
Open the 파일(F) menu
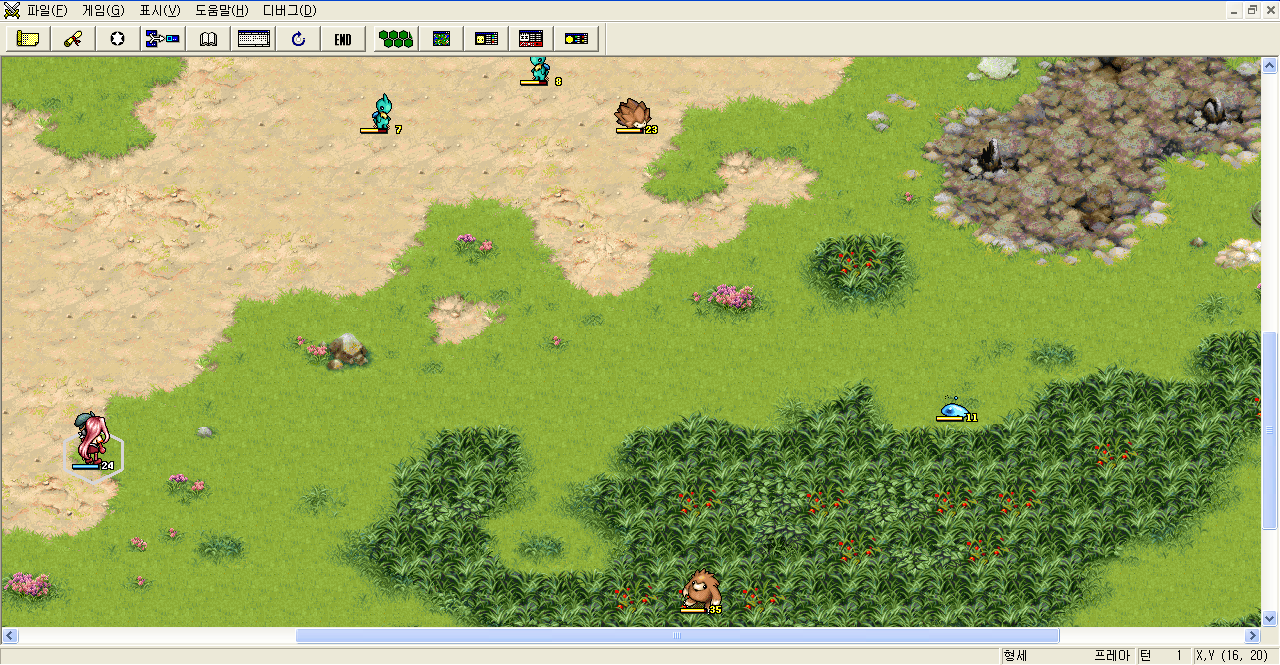tap(48, 11)
